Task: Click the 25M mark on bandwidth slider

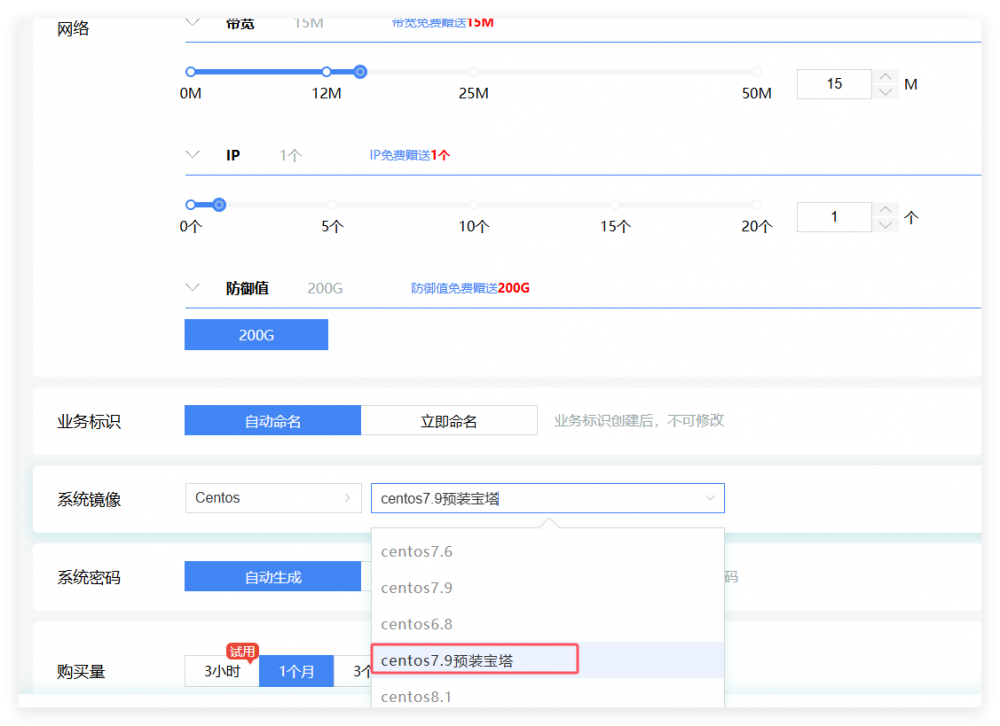Action: tap(473, 72)
